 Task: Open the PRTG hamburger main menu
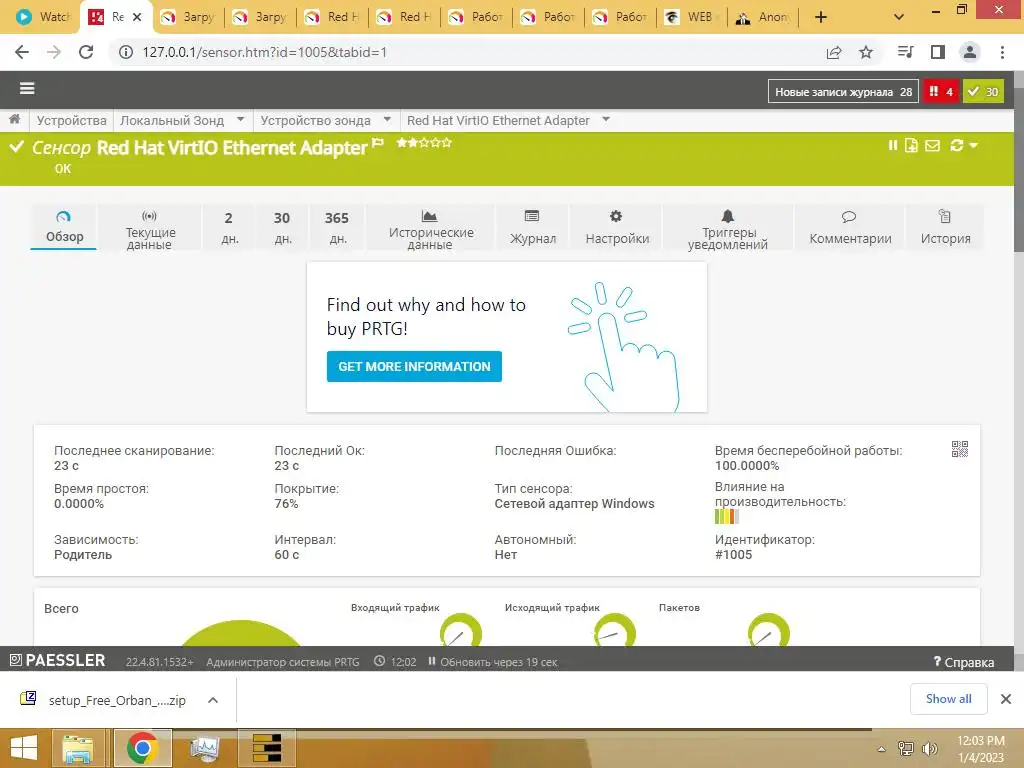coord(27,88)
